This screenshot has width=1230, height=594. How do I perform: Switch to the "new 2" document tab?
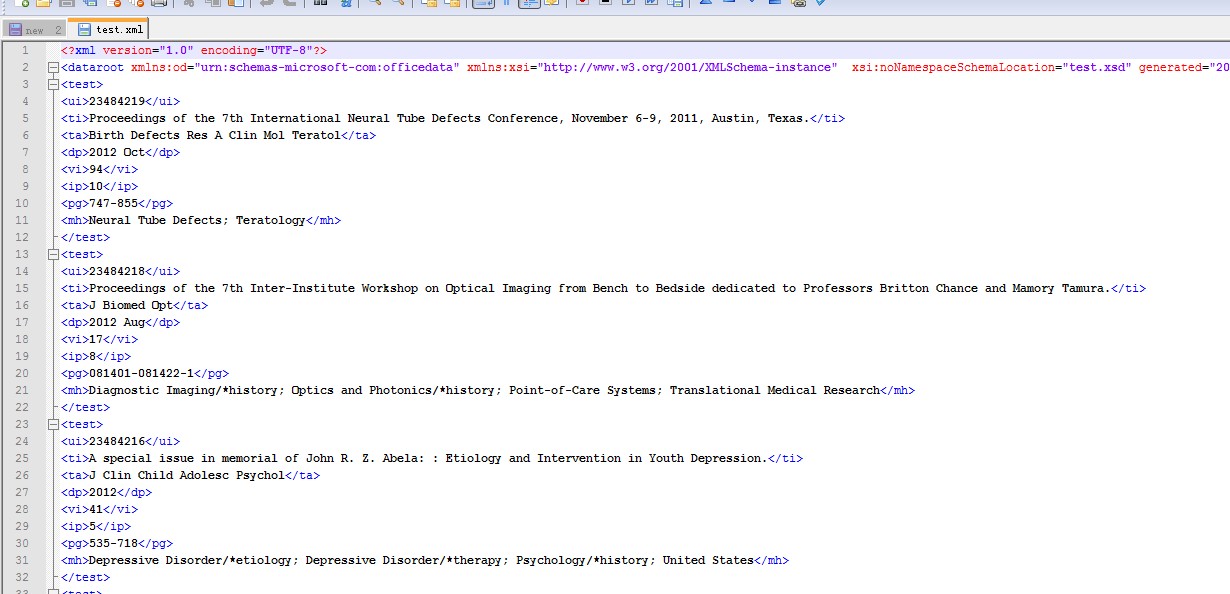(x=35, y=30)
